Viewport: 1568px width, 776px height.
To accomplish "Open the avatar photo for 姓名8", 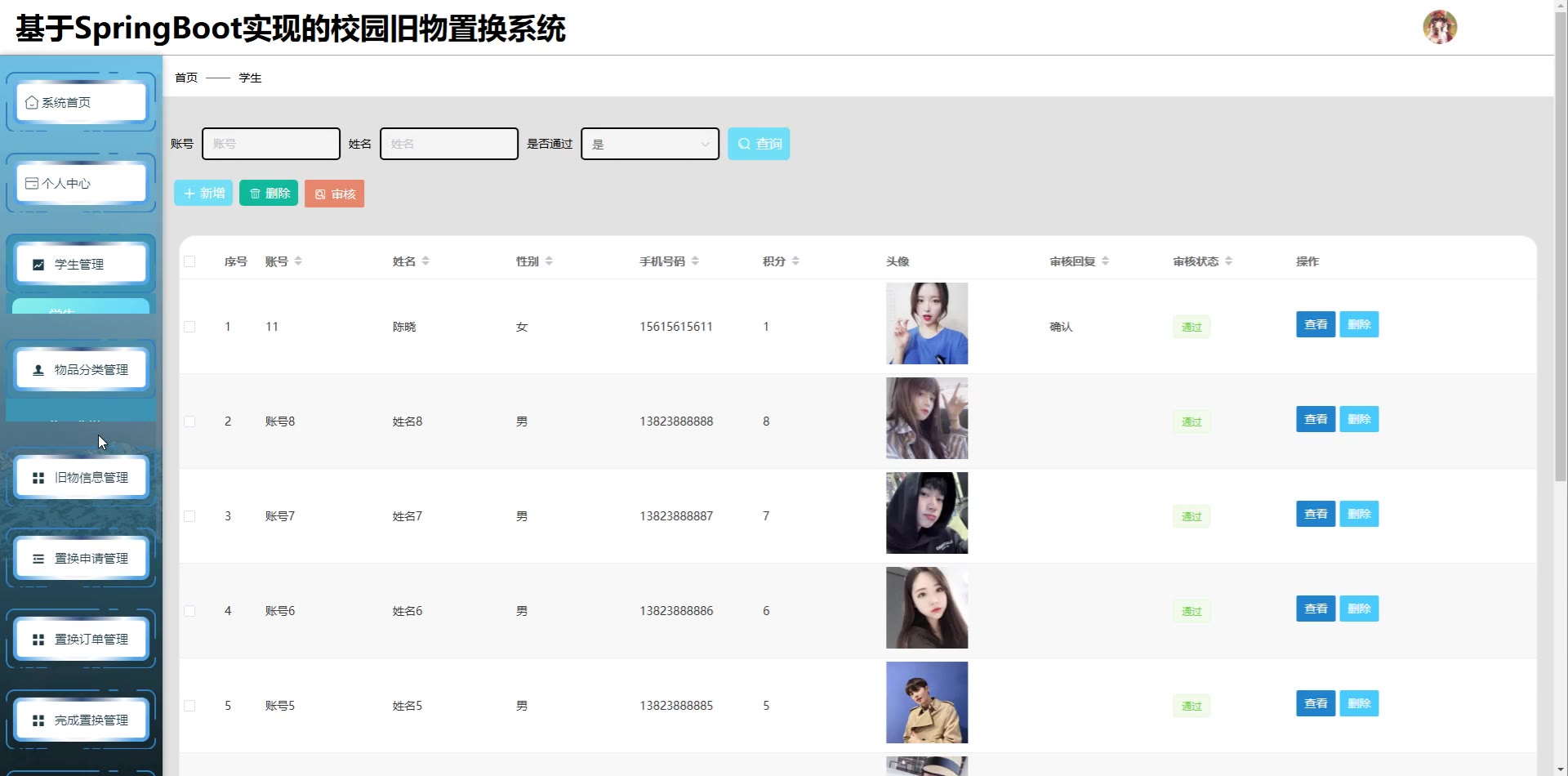I will 927,418.
